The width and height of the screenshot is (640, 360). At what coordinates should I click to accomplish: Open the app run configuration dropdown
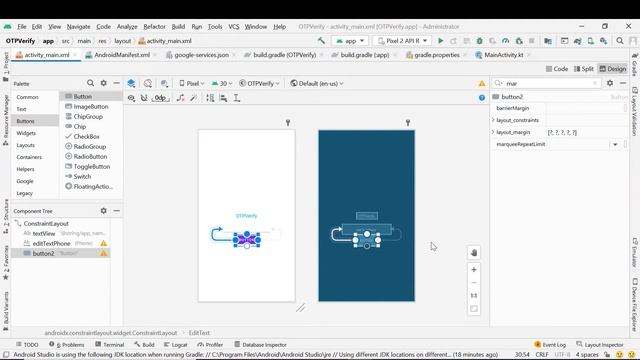350,41
